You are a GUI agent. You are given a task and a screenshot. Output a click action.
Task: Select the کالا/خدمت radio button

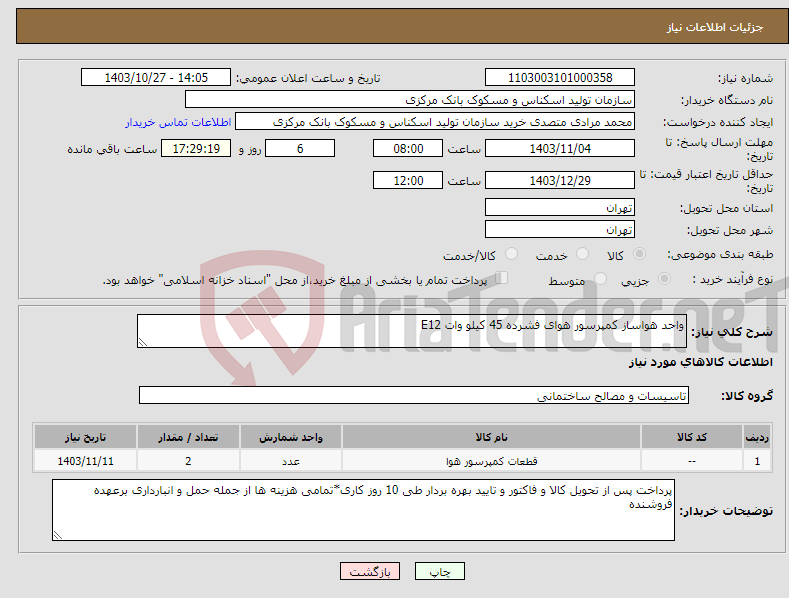click(511, 254)
